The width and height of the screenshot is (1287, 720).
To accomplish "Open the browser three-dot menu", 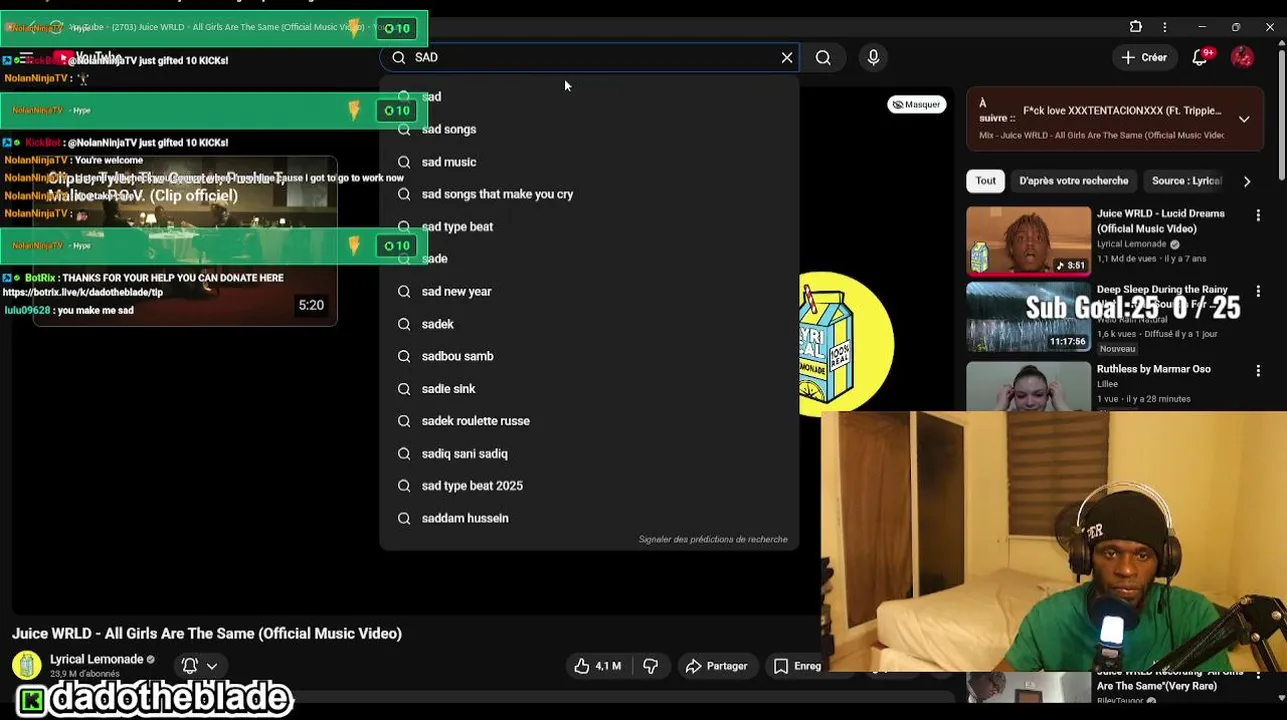I will [x=1165, y=27].
